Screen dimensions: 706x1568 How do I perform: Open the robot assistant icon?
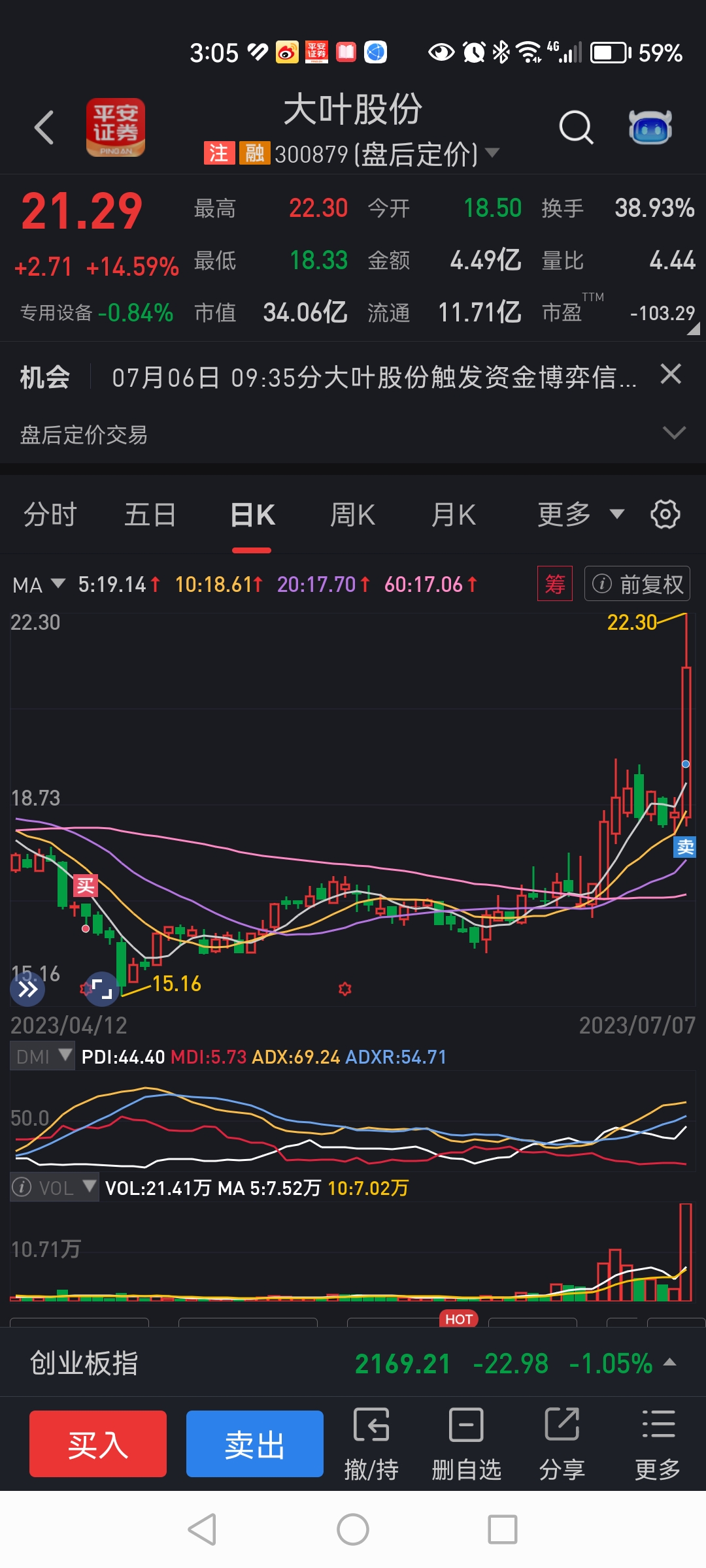pos(650,127)
